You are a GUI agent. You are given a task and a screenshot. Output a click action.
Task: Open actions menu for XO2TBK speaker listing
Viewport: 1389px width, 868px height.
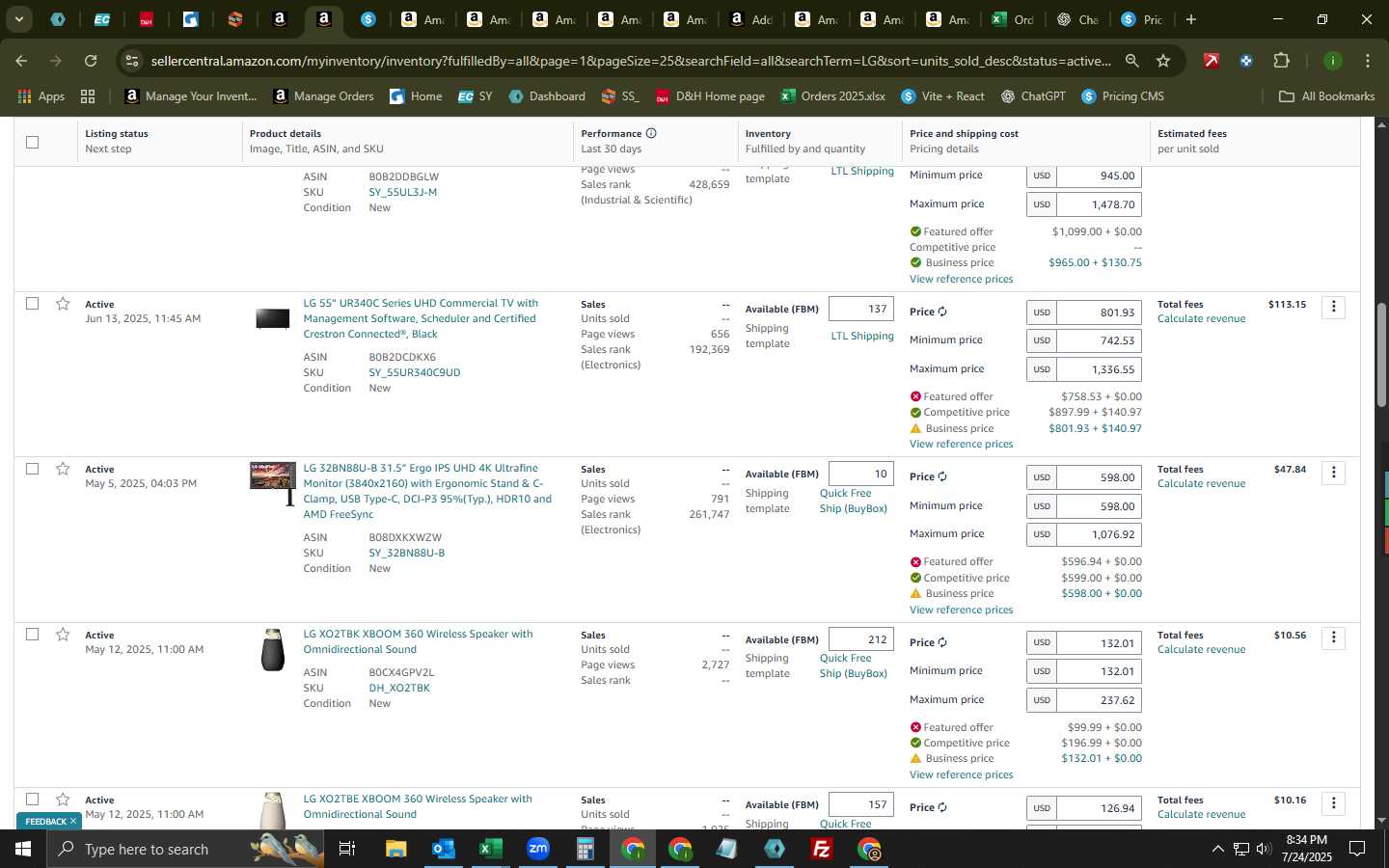pyautogui.click(x=1333, y=637)
